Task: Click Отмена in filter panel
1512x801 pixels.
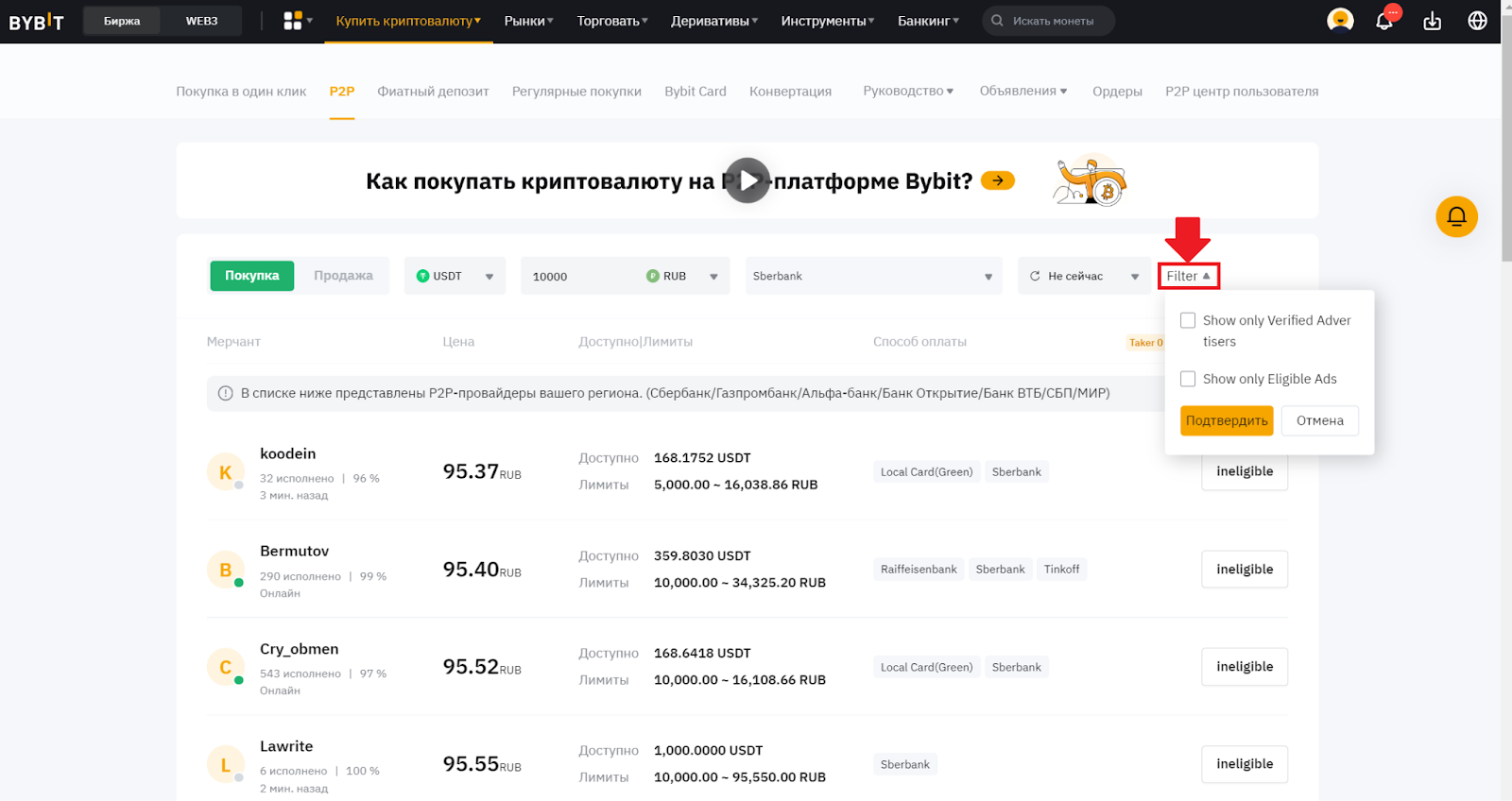Action: coord(1320,420)
